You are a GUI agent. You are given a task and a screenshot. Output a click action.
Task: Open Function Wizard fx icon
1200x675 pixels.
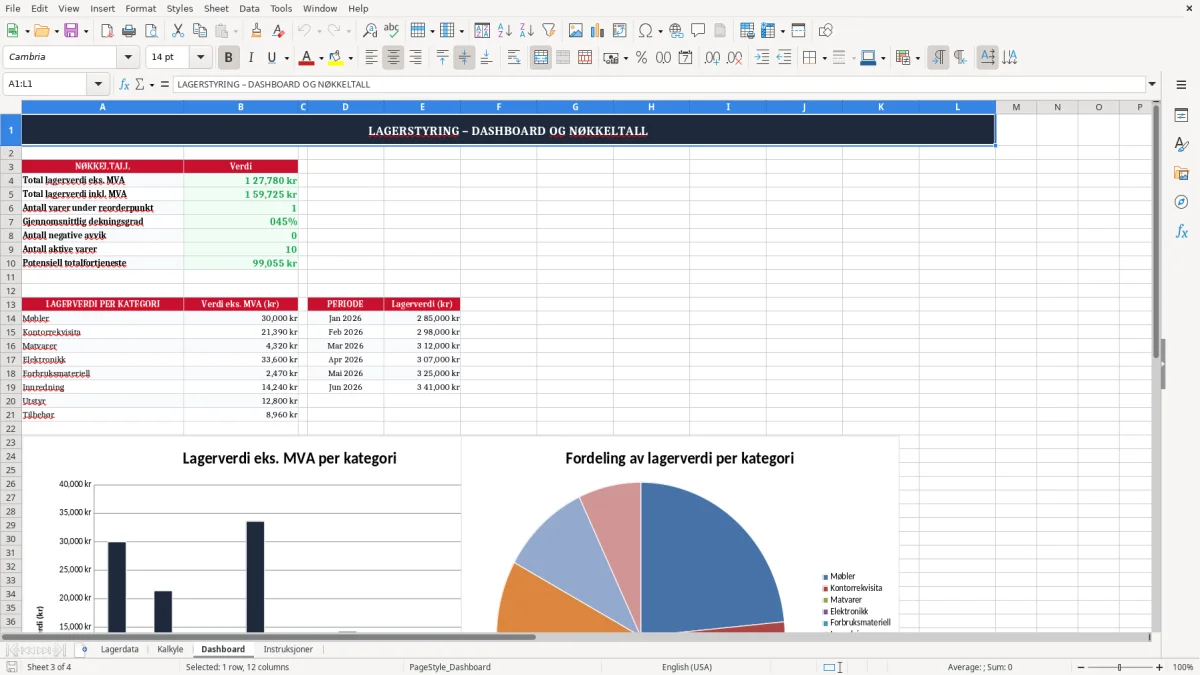(124, 84)
